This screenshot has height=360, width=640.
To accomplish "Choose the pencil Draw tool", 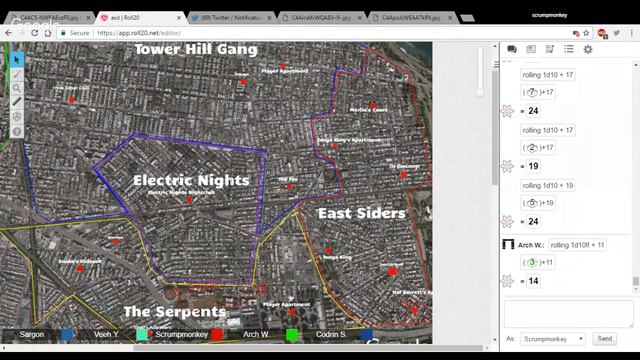I will pyautogui.click(x=17, y=74).
